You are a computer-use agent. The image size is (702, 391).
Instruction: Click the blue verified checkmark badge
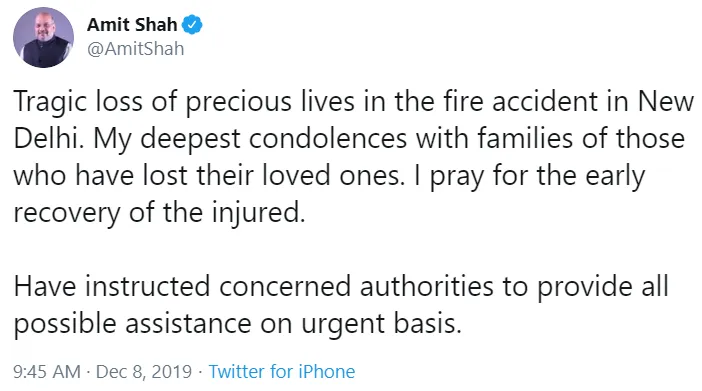[192, 25]
